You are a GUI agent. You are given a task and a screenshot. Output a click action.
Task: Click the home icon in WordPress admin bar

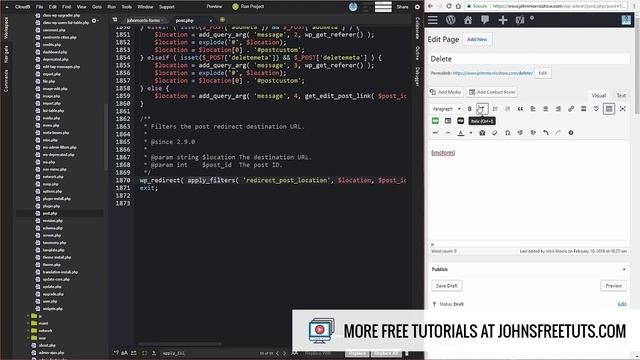pyautogui.click(x=468, y=20)
